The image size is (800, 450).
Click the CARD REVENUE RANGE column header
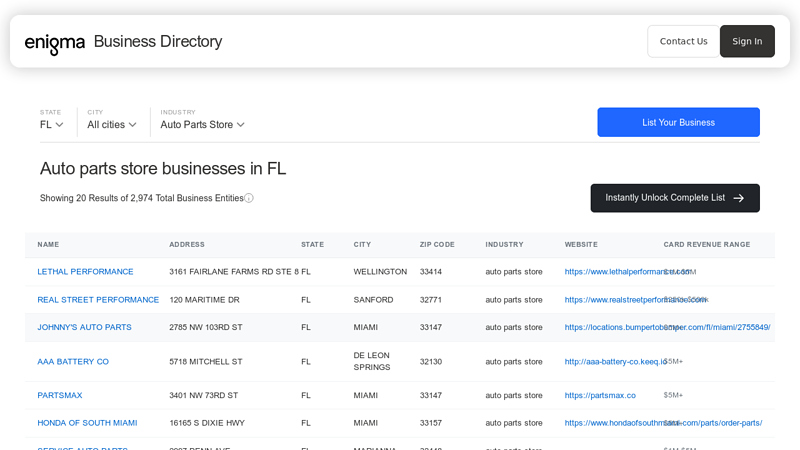coord(707,244)
